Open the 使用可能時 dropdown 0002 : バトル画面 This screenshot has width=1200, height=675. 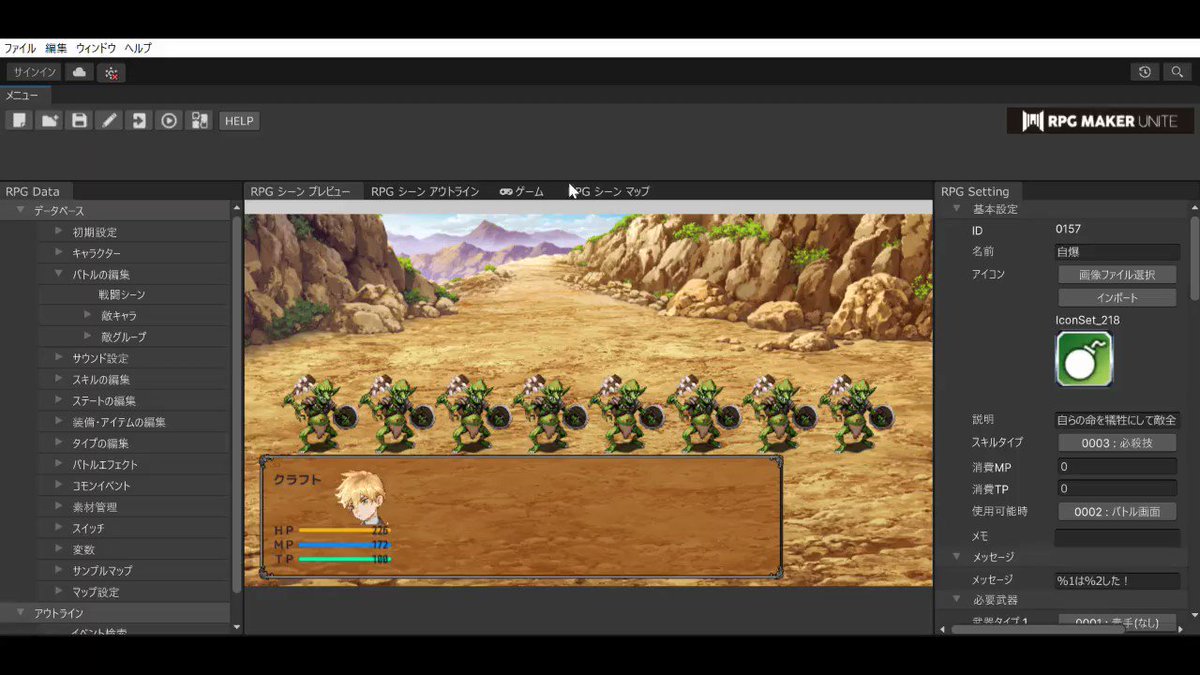(x=1117, y=512)
